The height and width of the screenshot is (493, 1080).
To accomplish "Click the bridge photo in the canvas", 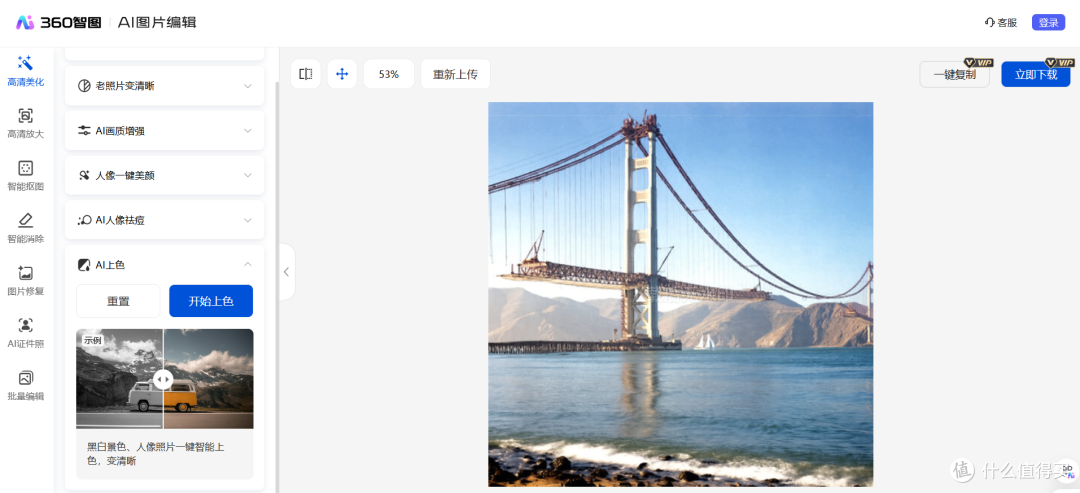I will pos(681,295).
